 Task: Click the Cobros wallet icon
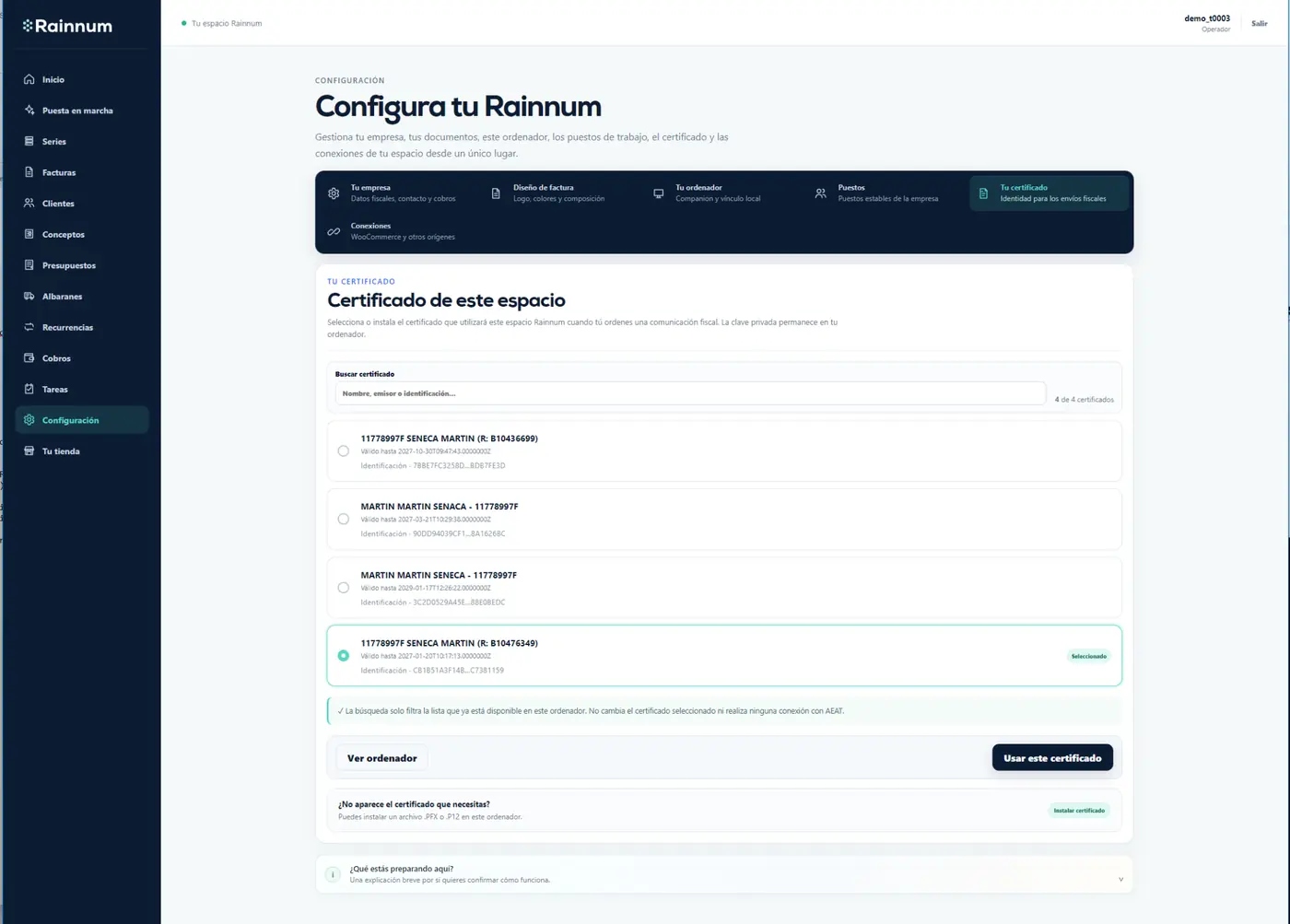[x=29, y=357]
